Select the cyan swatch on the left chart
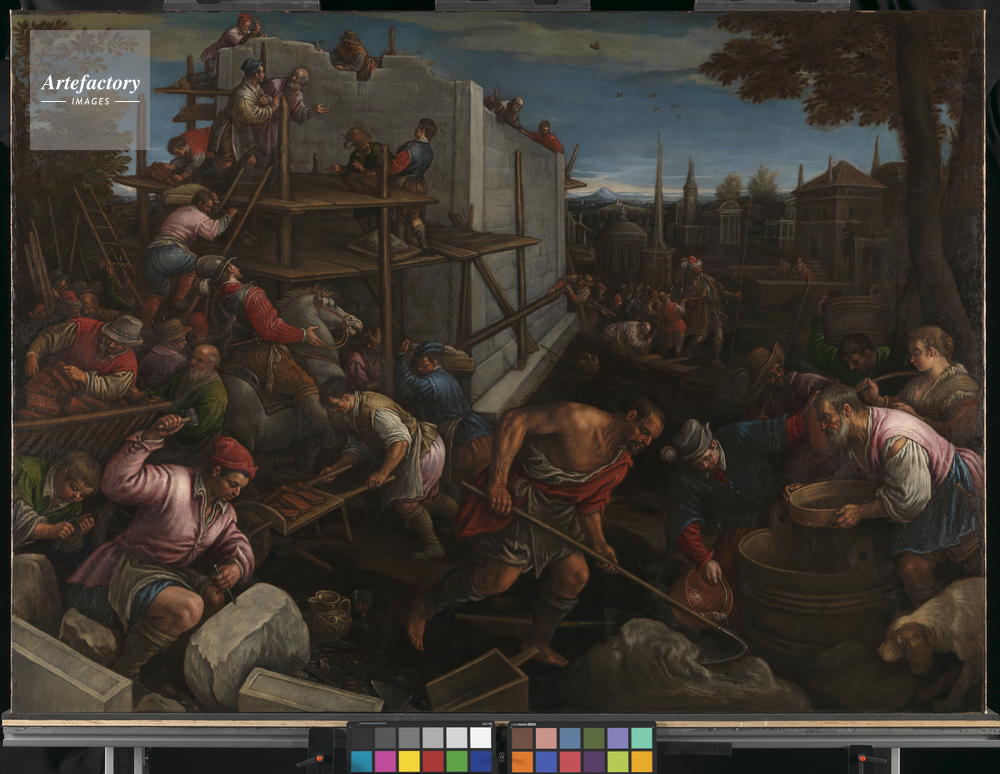The image size is (1000, 774). tap(361, 761)
